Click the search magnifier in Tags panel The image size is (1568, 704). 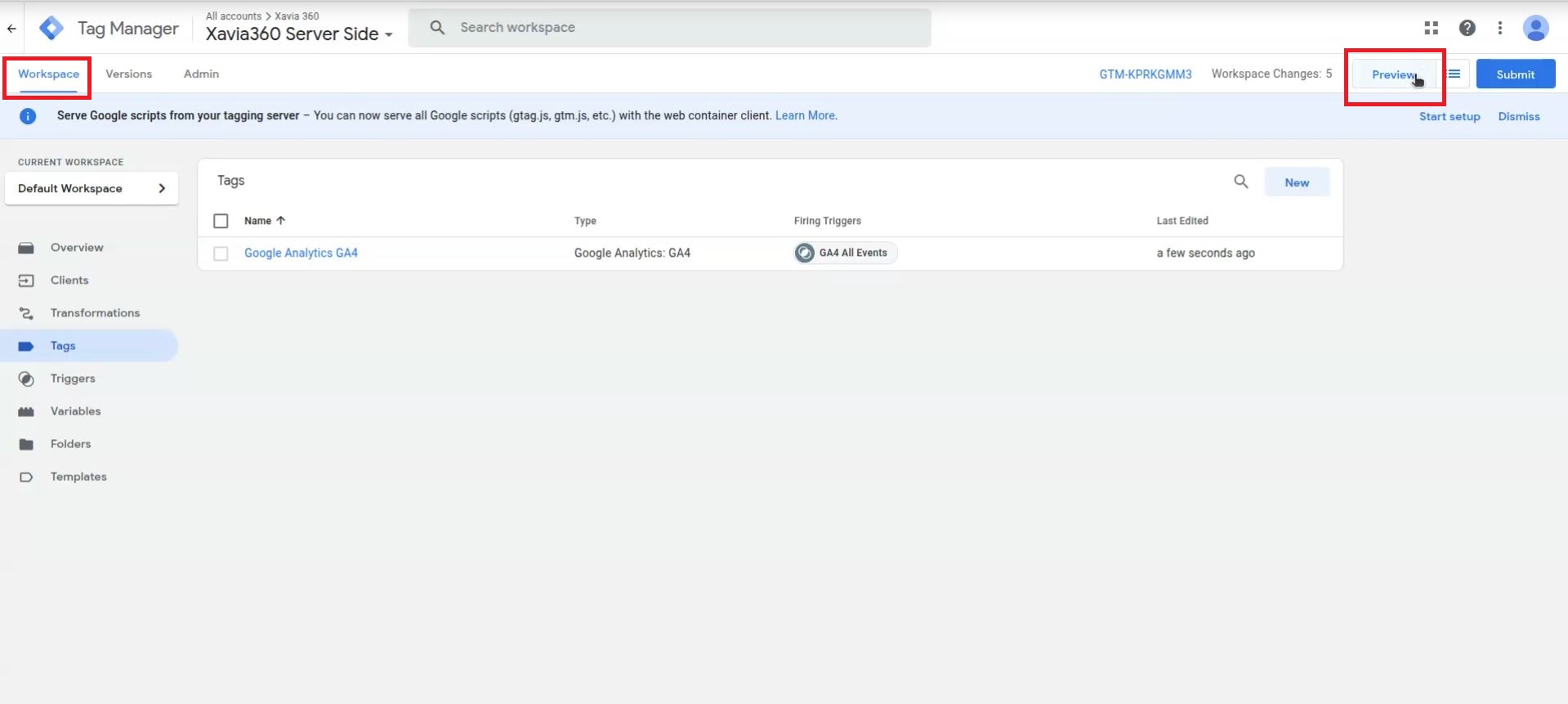[1241, 182]
